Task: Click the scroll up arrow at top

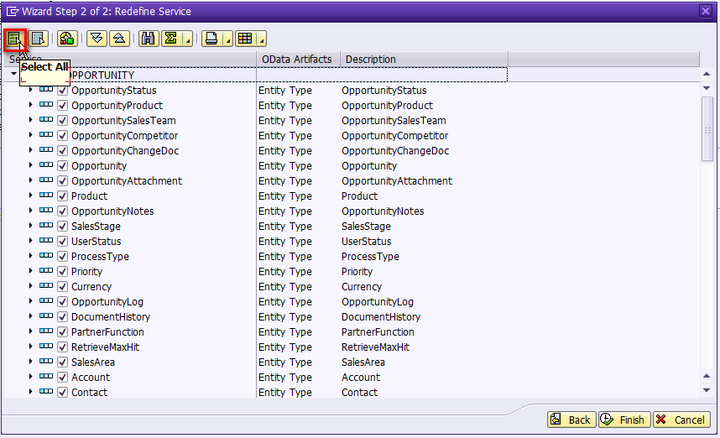Action: [x=707, y=74]
